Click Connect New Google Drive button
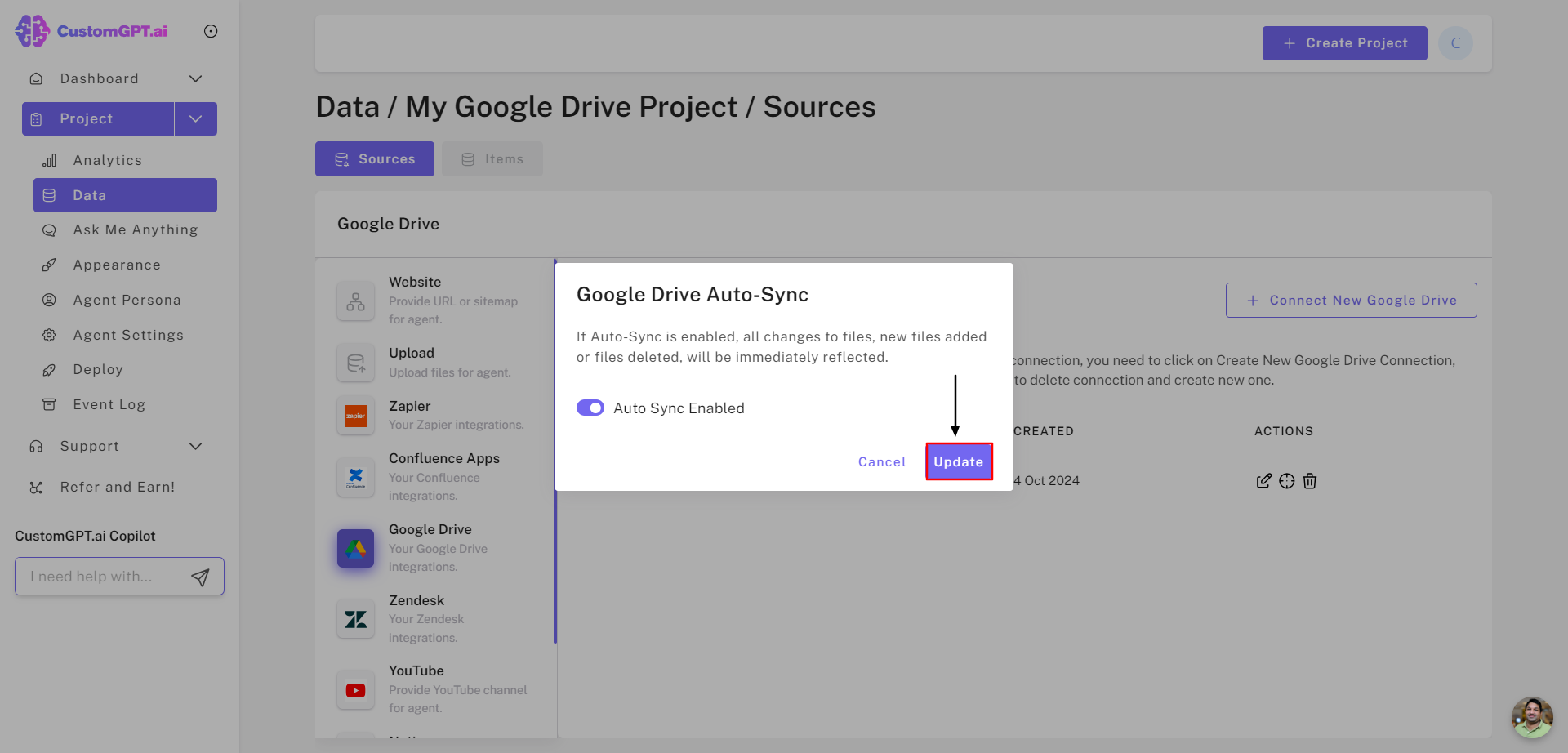 [1352, 301]
